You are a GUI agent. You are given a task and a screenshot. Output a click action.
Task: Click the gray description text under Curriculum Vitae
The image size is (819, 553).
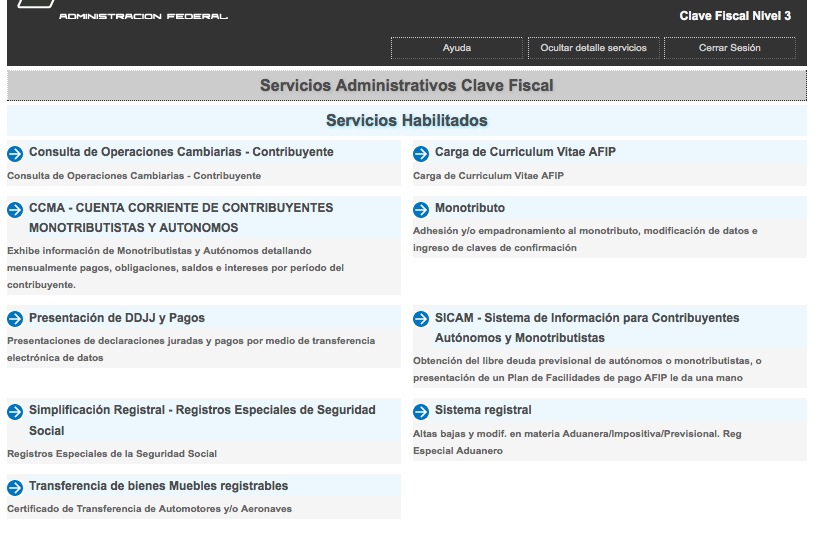point(488,176)
